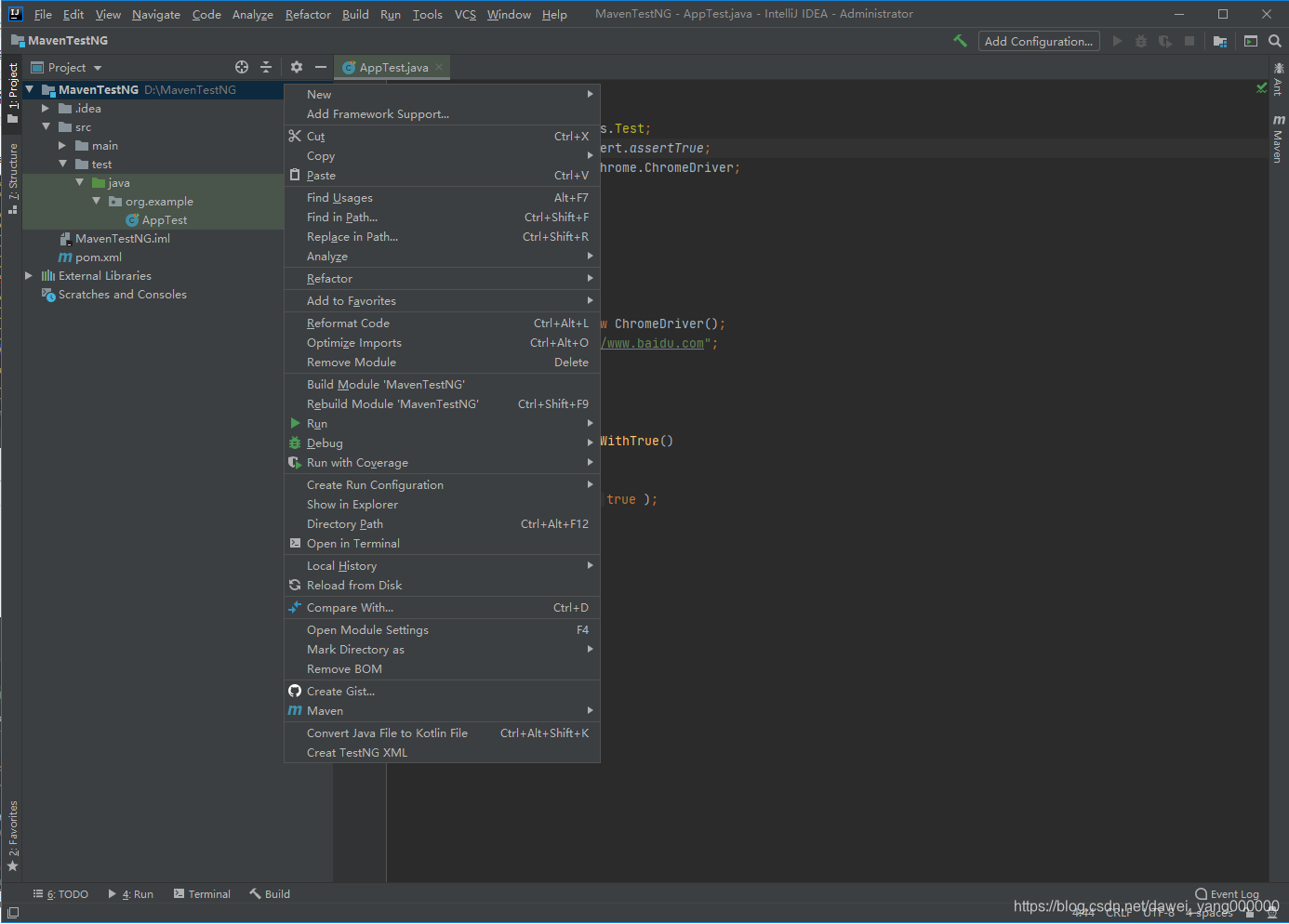Expand Add to Favorites submenu

point(442,300)
